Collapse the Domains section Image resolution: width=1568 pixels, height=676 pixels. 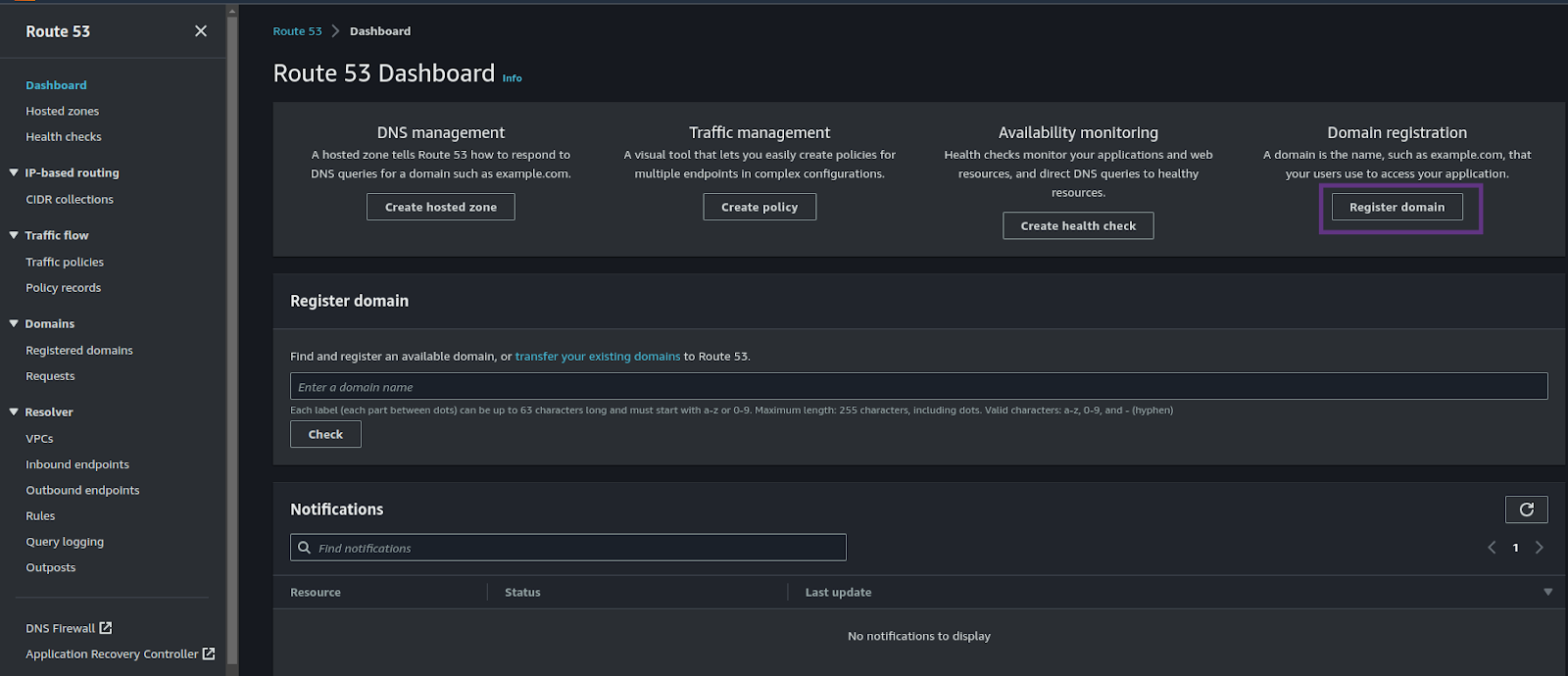14,323
